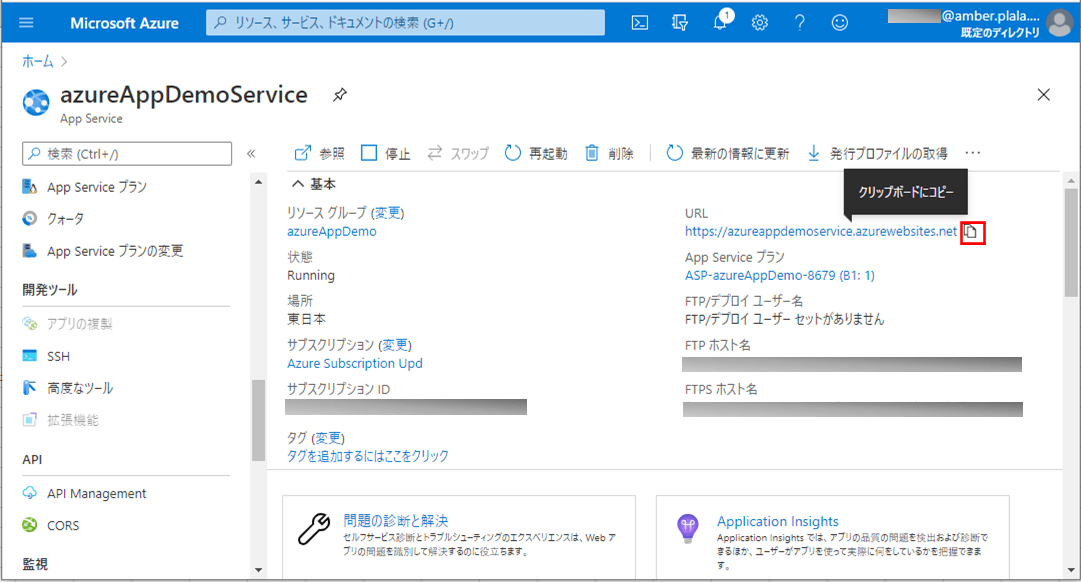Open Azure Cloud Shell
Viewport: 1081px width, 582px height.
tap(639, 21)
